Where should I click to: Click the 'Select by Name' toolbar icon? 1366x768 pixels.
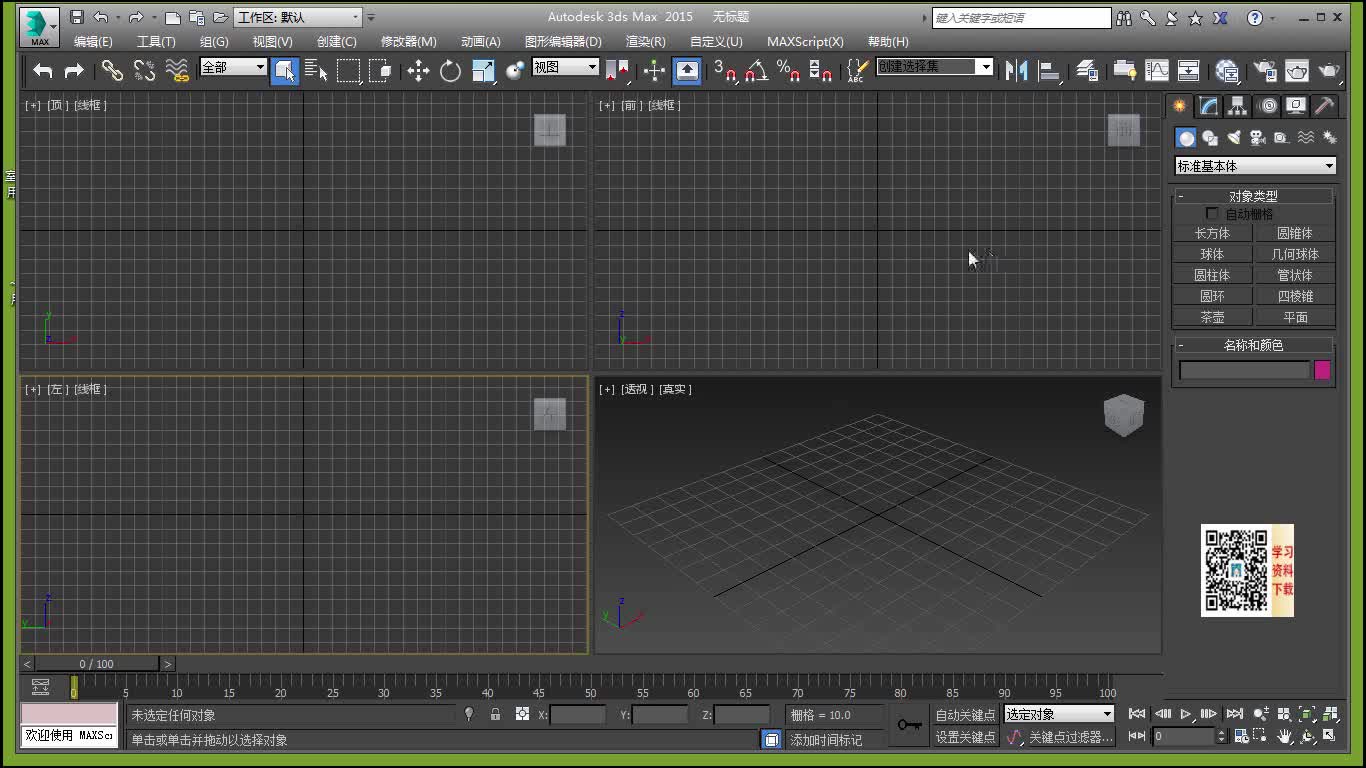tap(317, 71)
